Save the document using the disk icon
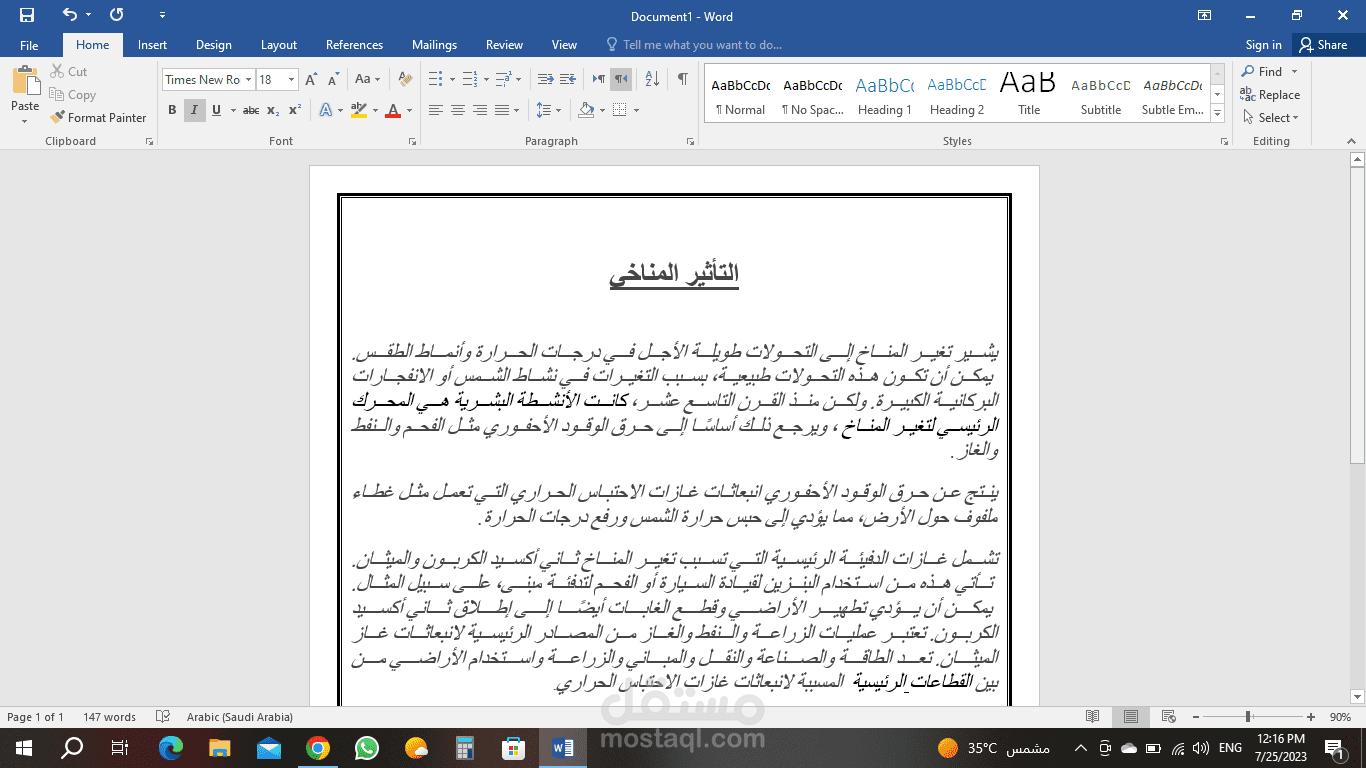1366x768 pixels. point(27,16)
